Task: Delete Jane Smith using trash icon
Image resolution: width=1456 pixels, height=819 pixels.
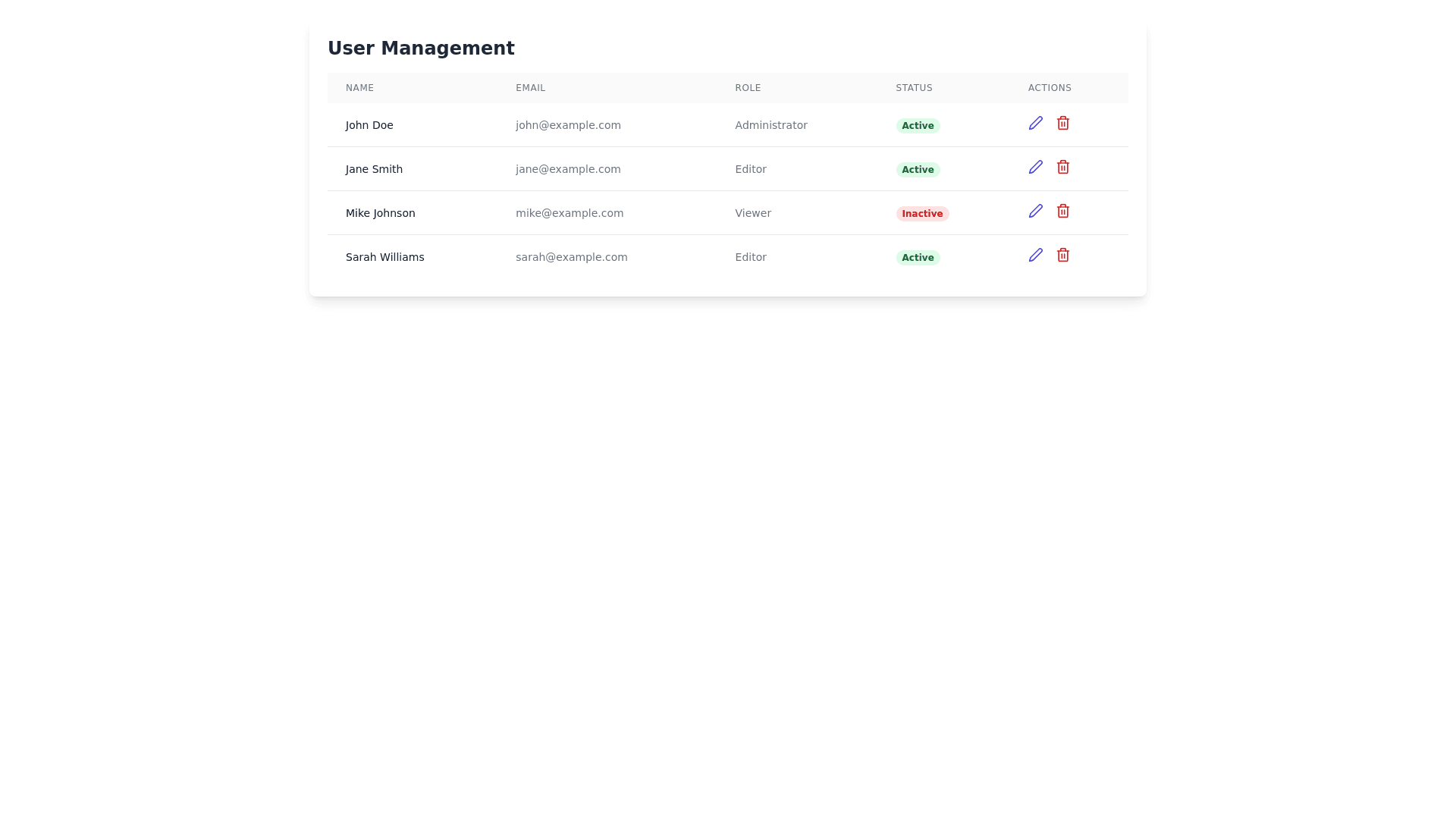Action: pyautogui.click(x=1062, y=167)
